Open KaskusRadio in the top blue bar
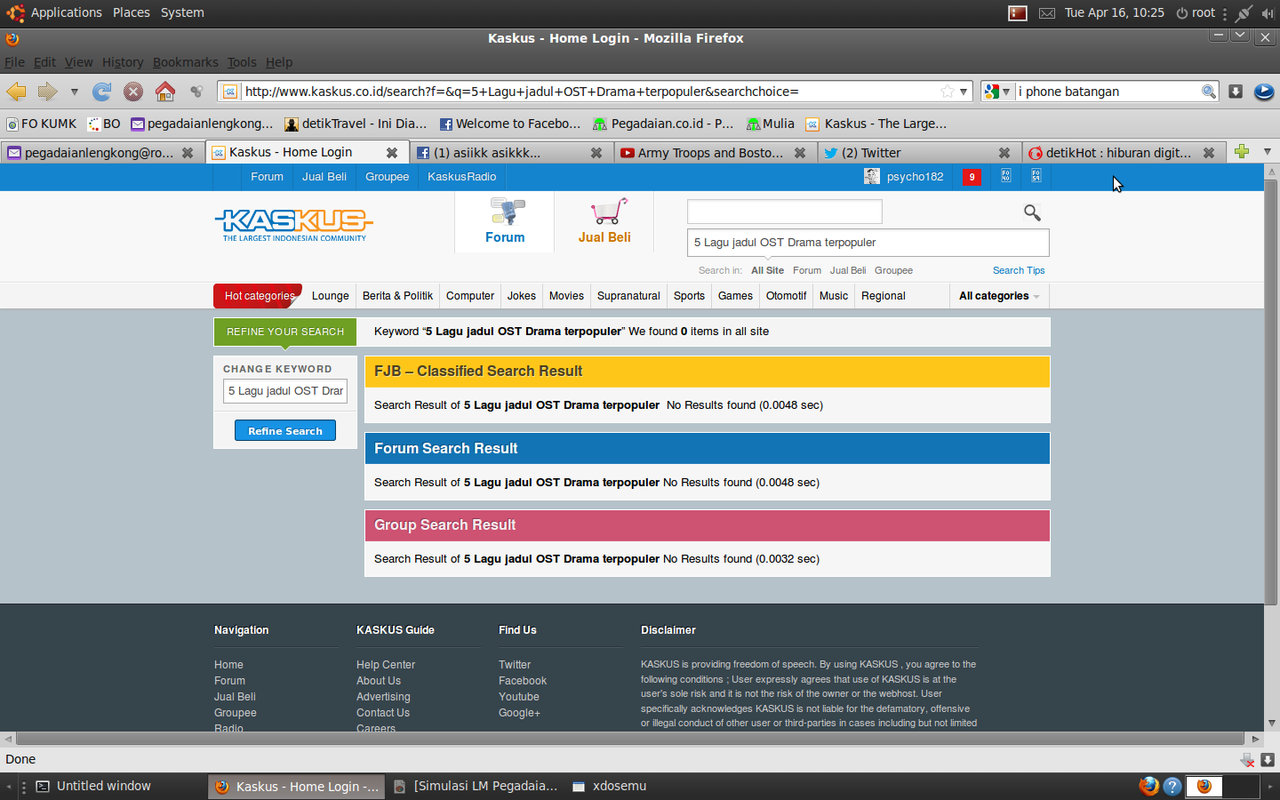The height and width of the screenshot is (800, 1280). click(462, 177)
